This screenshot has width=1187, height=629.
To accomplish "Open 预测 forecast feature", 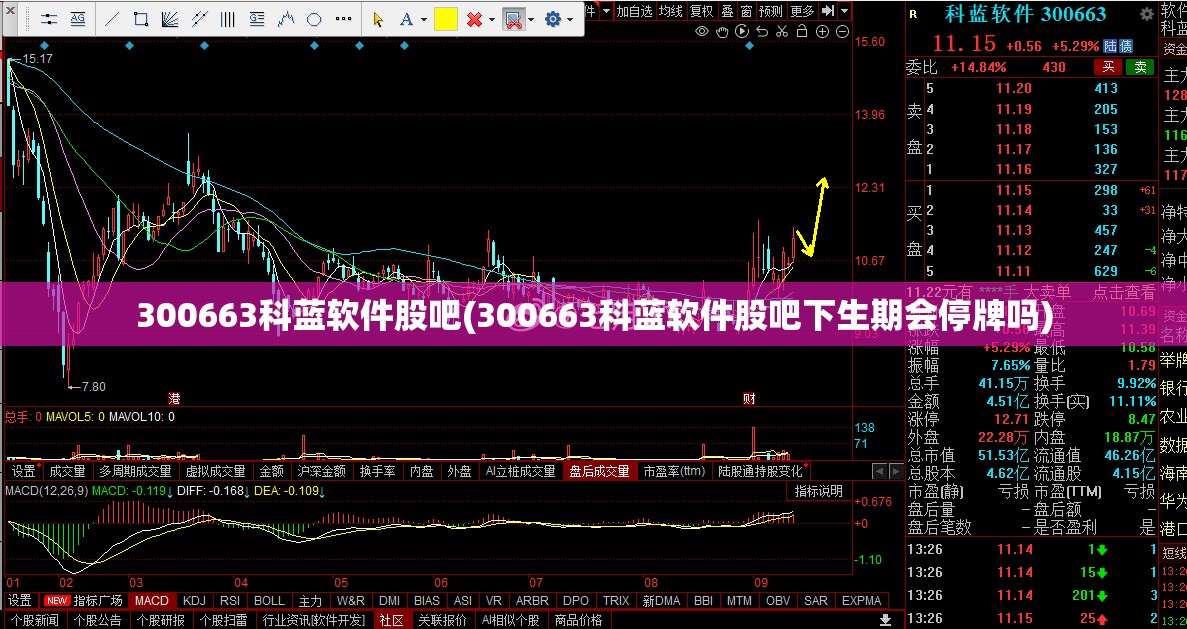I will click(x=771, y=11).
